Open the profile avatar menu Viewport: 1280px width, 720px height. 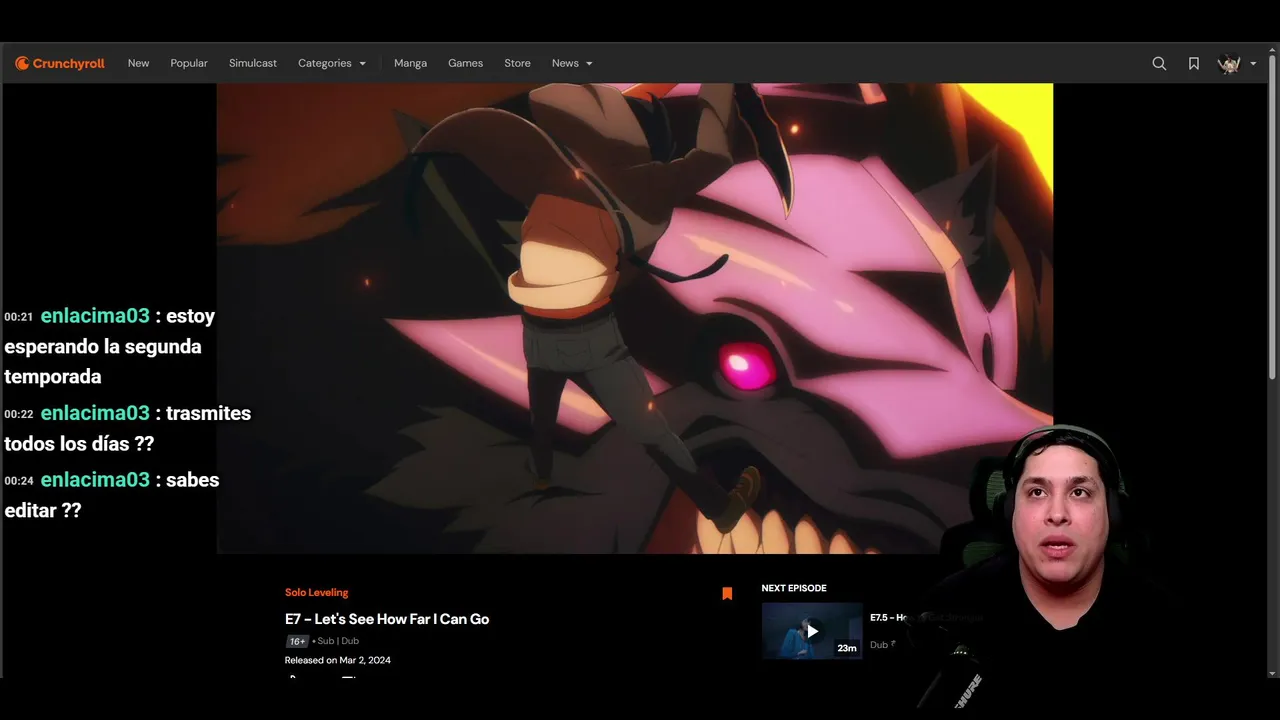coord(1229,63)
